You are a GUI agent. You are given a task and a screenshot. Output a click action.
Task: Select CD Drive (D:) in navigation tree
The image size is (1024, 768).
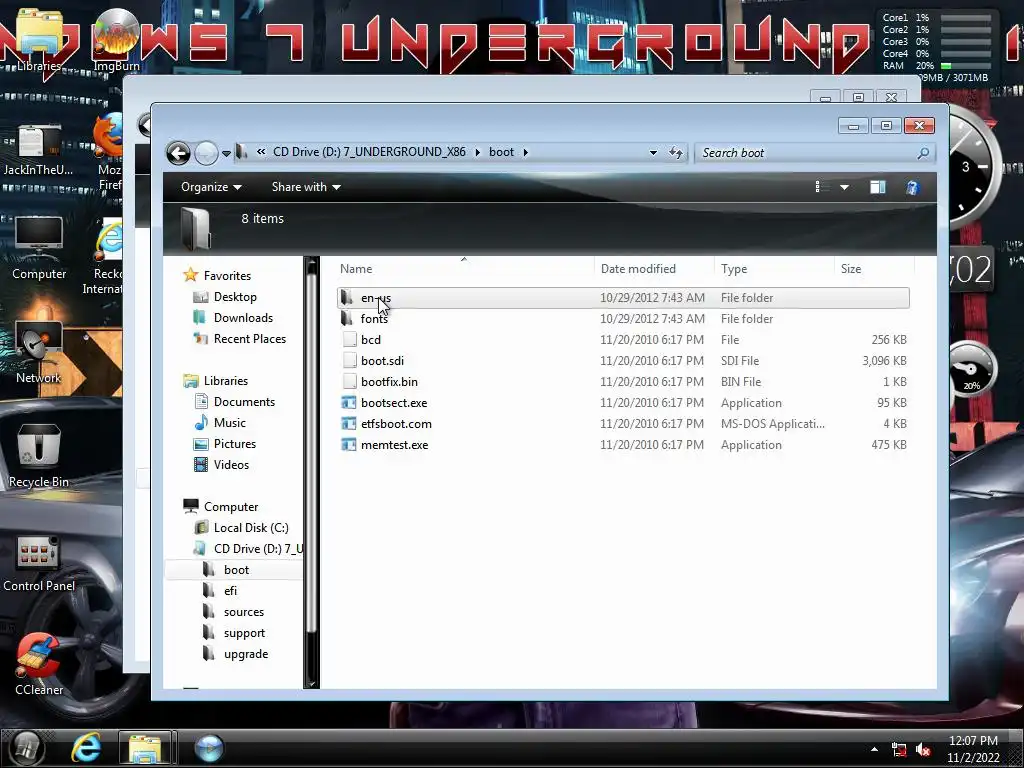pos(258,549)
